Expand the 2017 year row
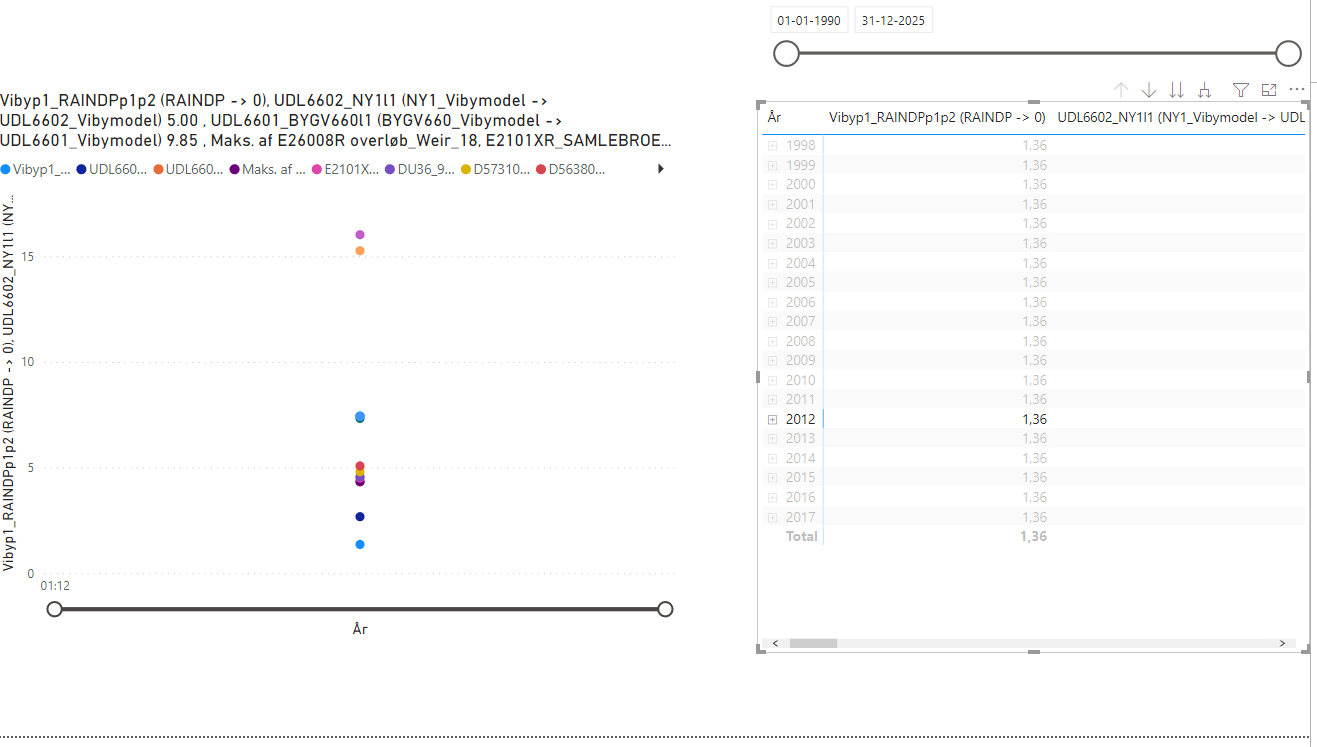The image size is (1317, 747). (772, 517)
